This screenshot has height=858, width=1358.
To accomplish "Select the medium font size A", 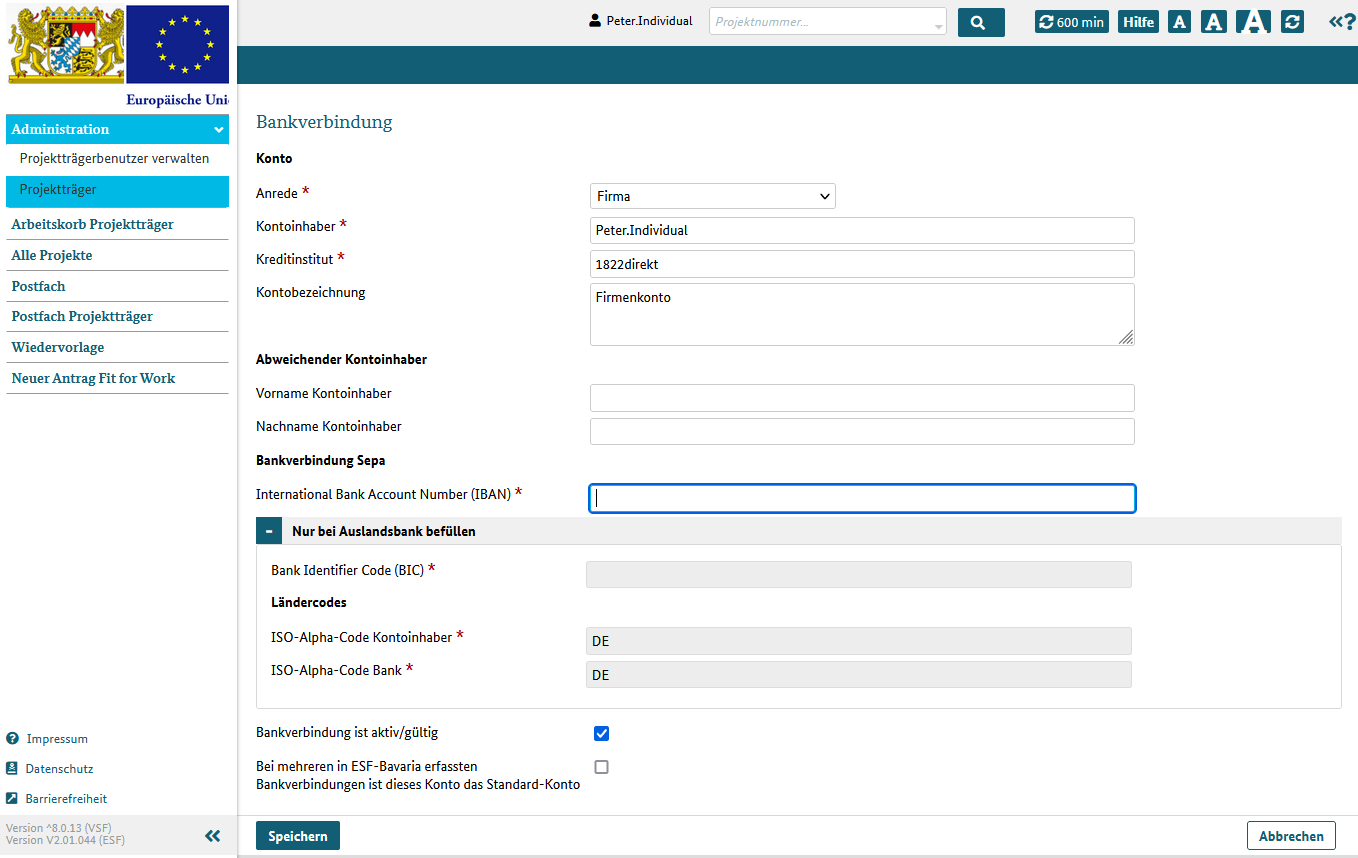I will (1214, 22).
